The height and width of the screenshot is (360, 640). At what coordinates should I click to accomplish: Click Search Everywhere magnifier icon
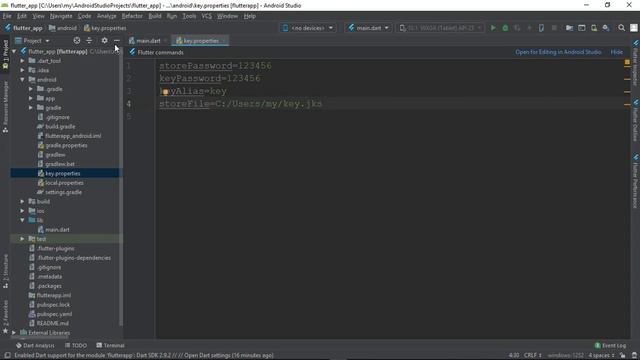click(x=621, y=28)
